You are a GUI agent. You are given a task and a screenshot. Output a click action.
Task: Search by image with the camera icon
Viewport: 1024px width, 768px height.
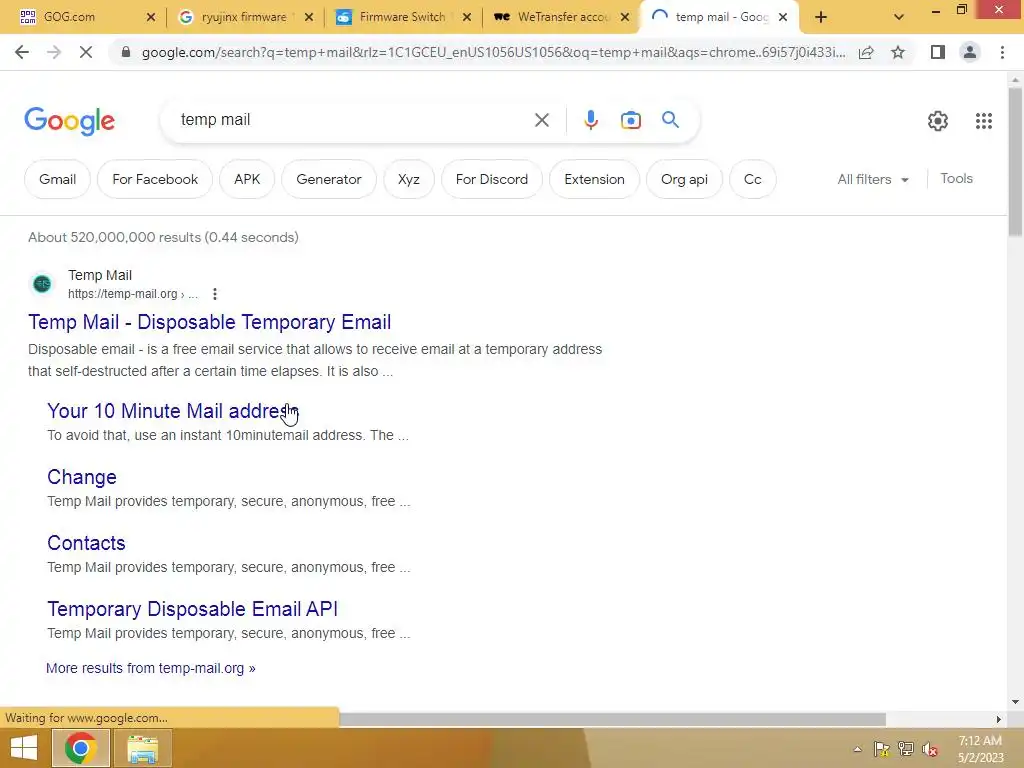[631, 120]
